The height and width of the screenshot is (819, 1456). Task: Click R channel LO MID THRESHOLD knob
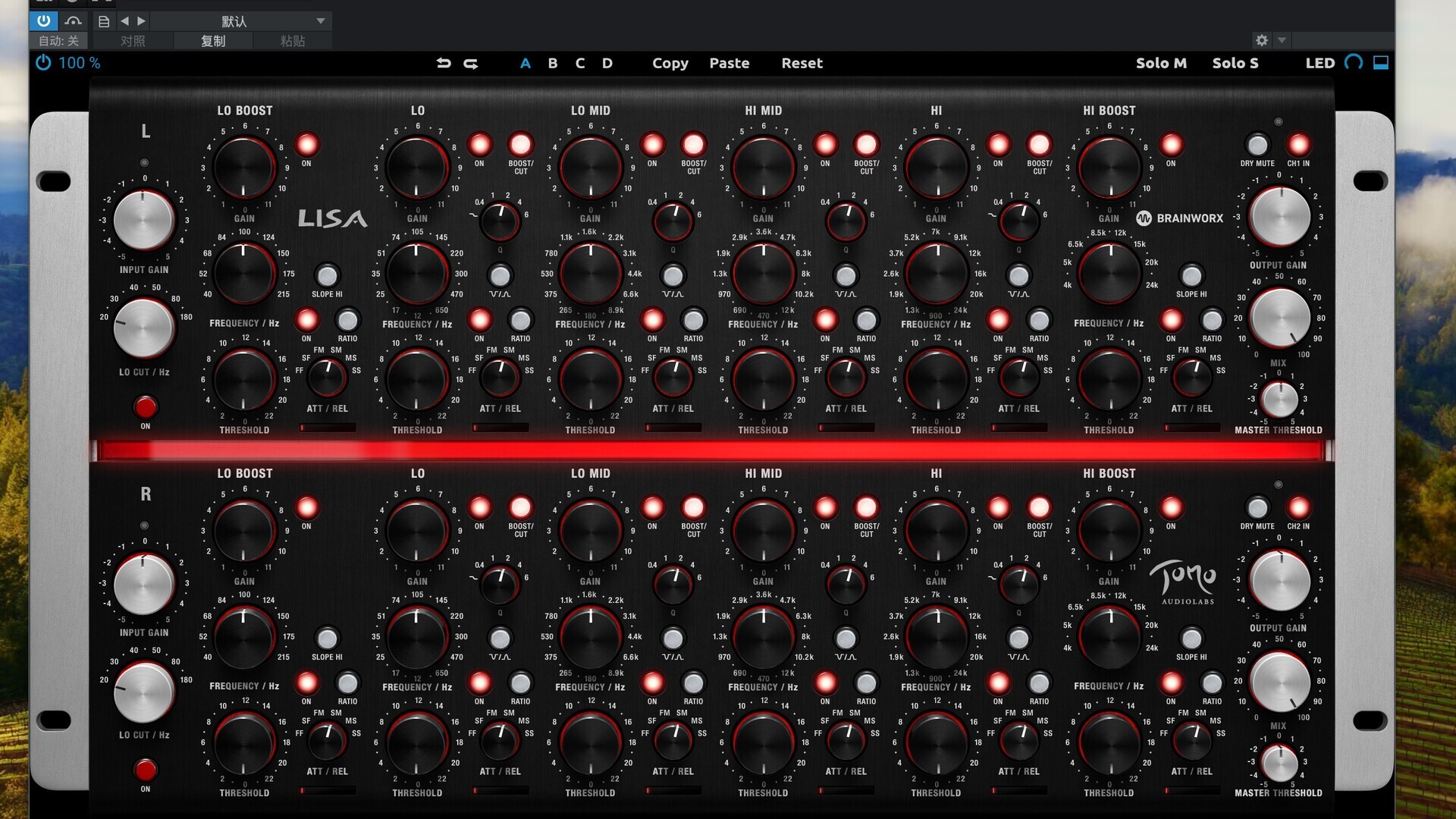[x=590, y=742]
